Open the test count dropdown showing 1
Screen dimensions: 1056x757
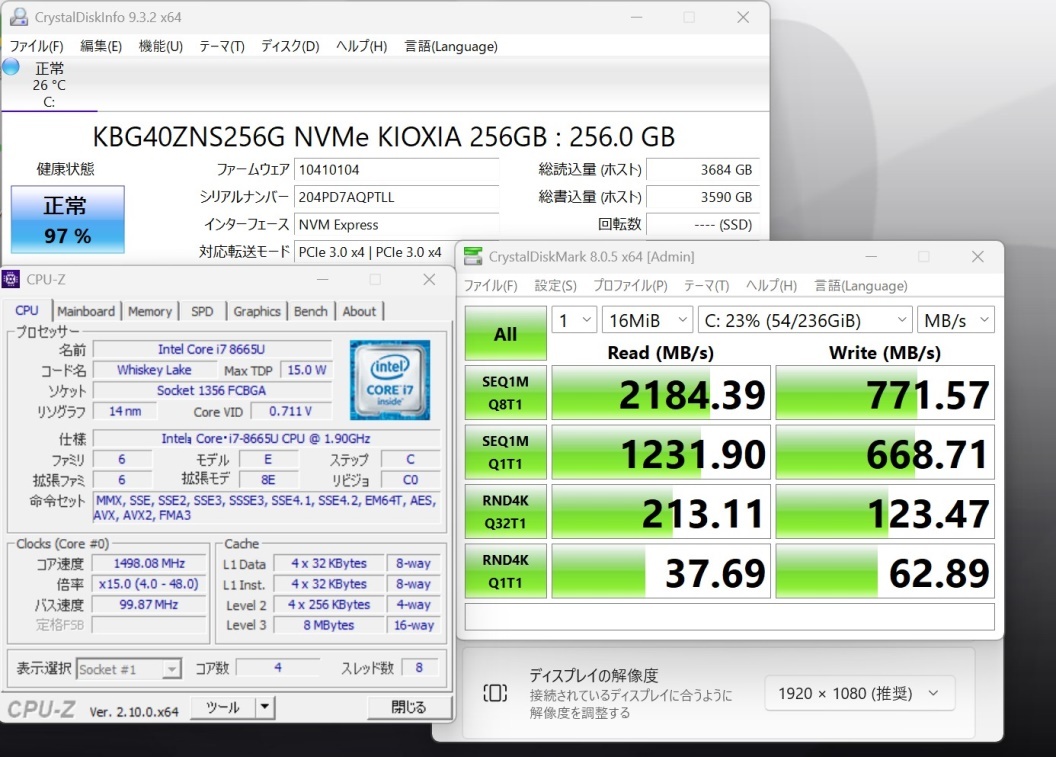click(x=574, y=321)
